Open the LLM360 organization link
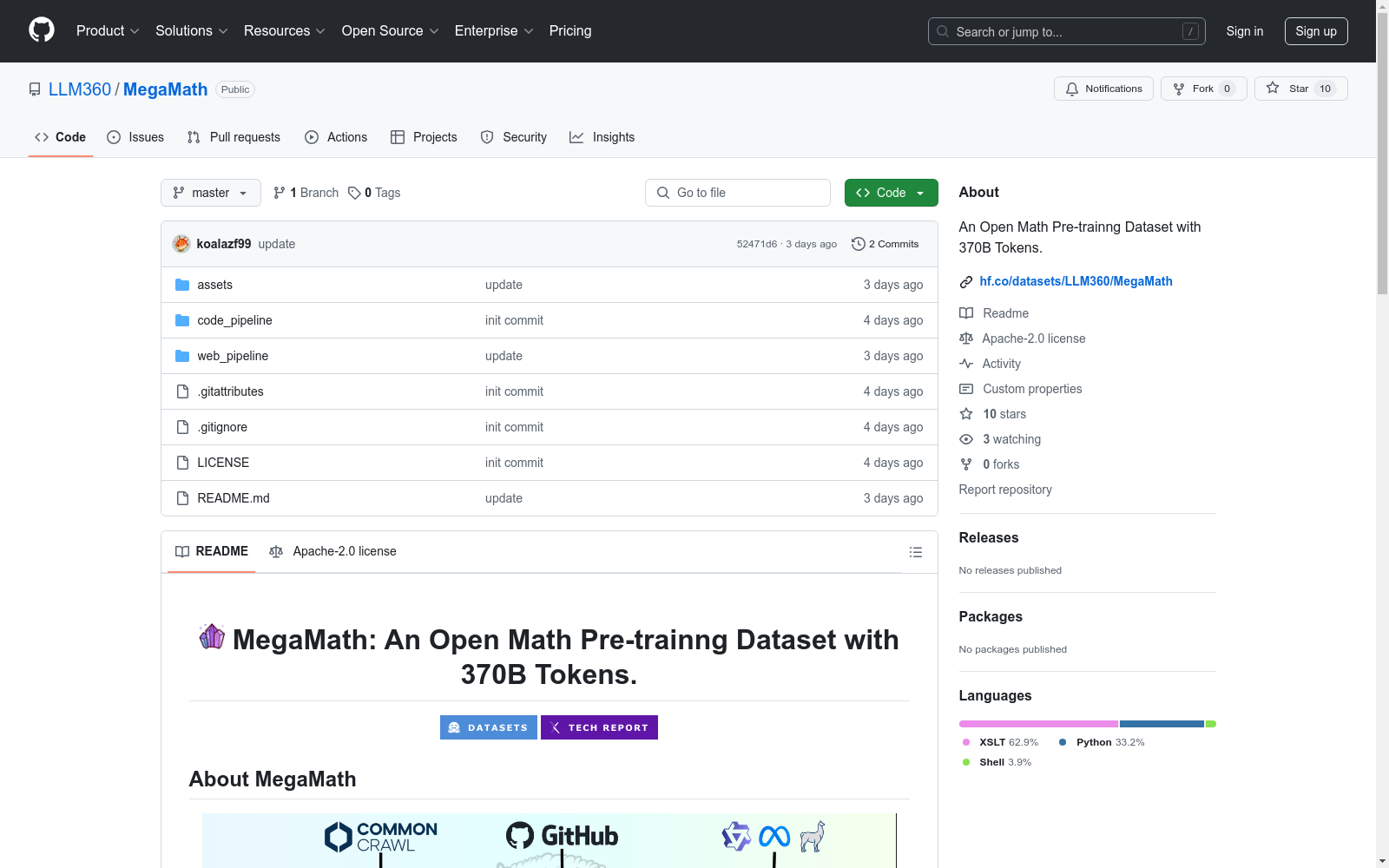The width and height of the screenshot is (1389, 868). (x=80, y=89)
